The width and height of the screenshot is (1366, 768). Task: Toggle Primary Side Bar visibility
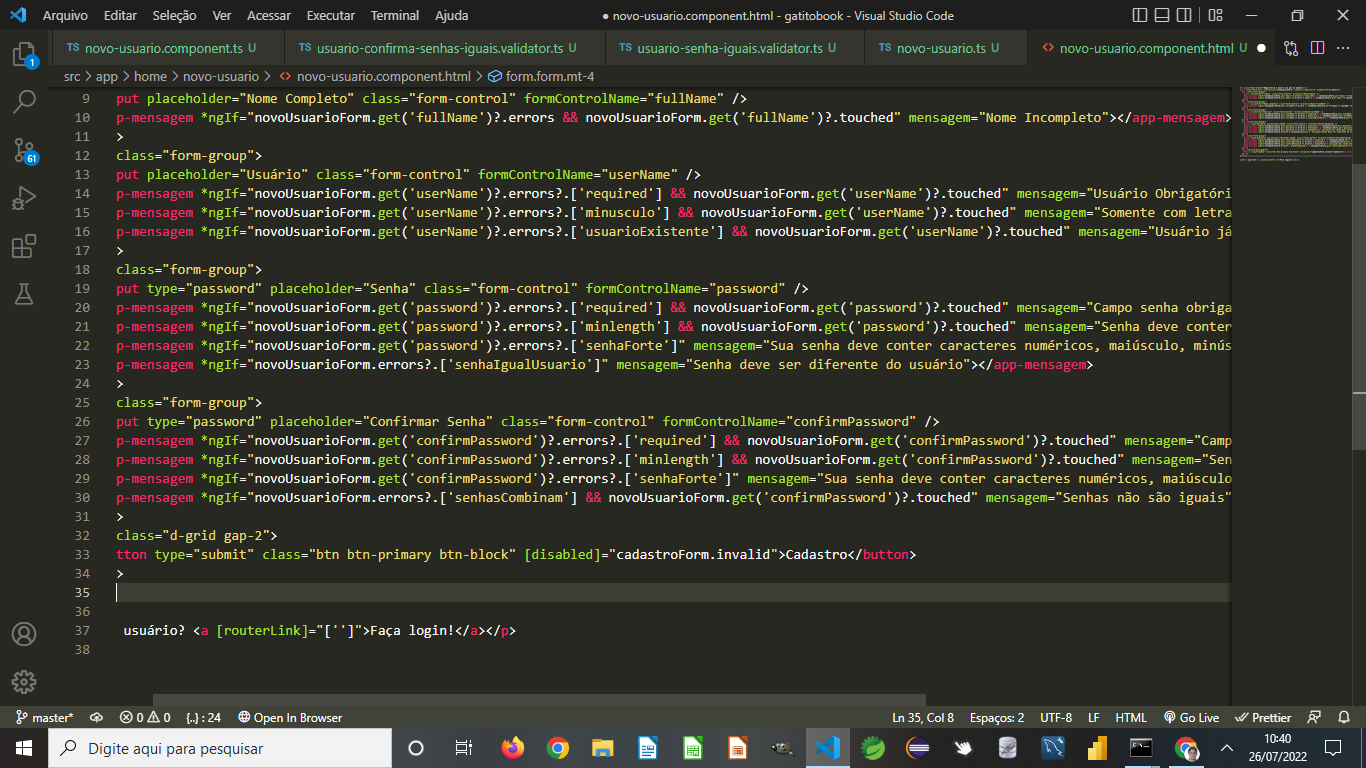[x=1141, y=15]
